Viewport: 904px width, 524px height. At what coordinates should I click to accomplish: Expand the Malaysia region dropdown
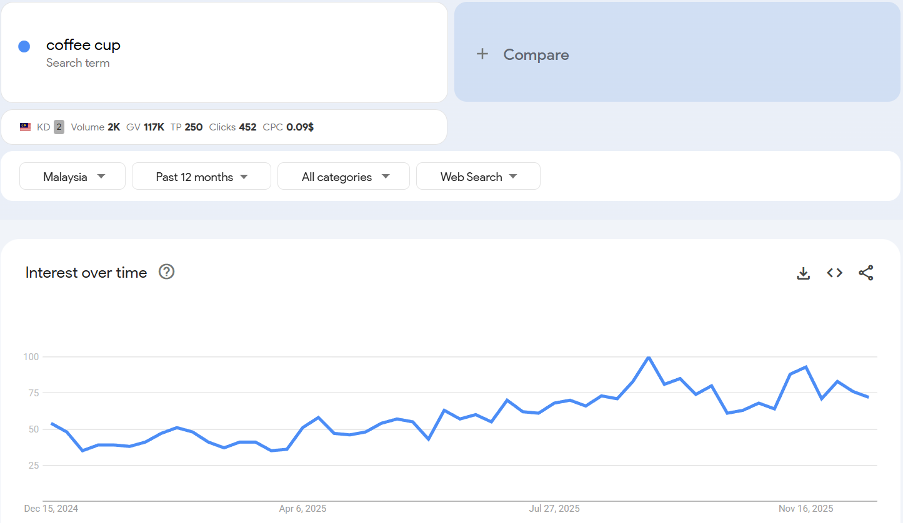[x=72, y=177]
